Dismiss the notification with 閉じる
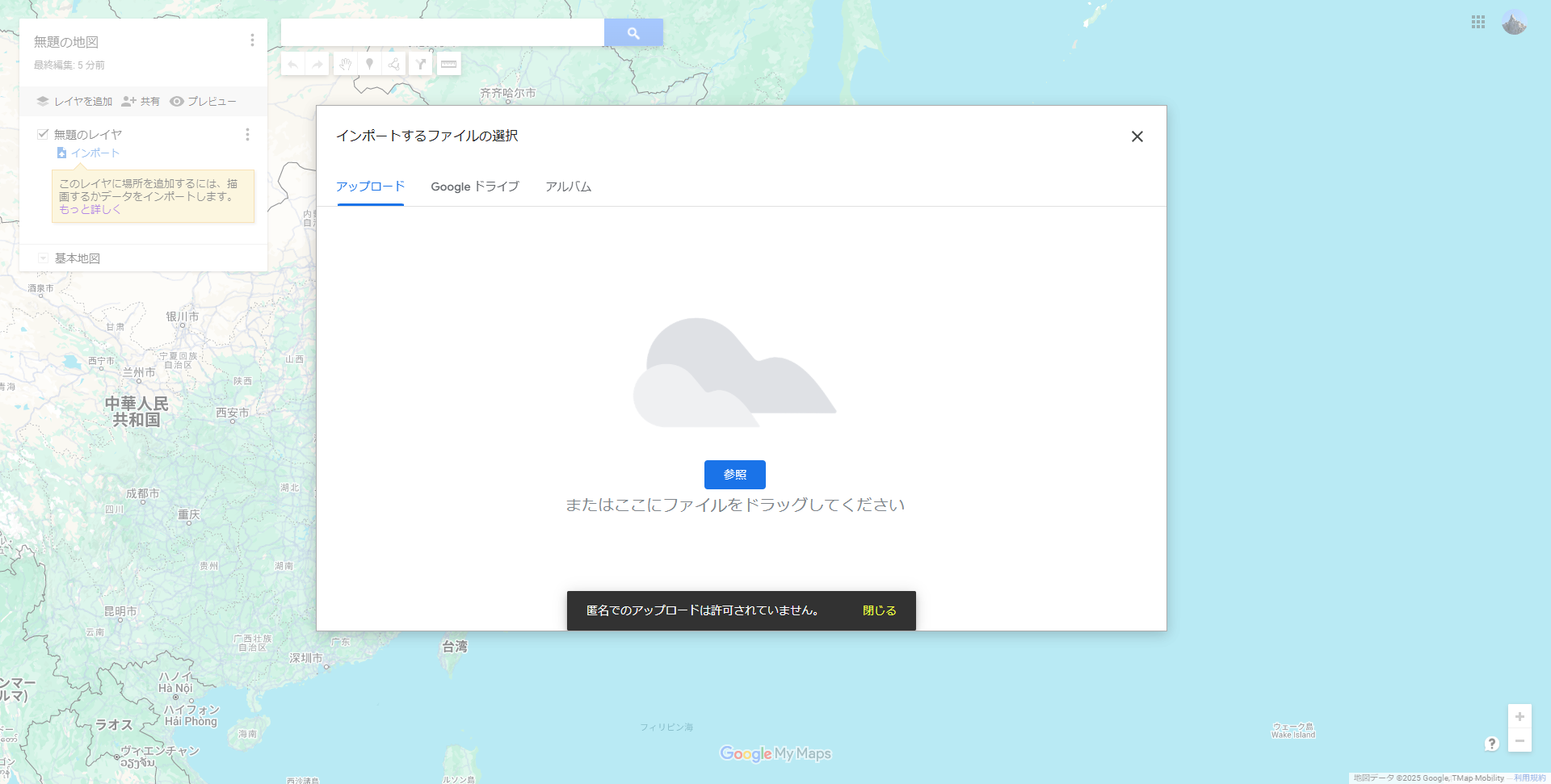1551x784 pixels. (x=879, y=610)
